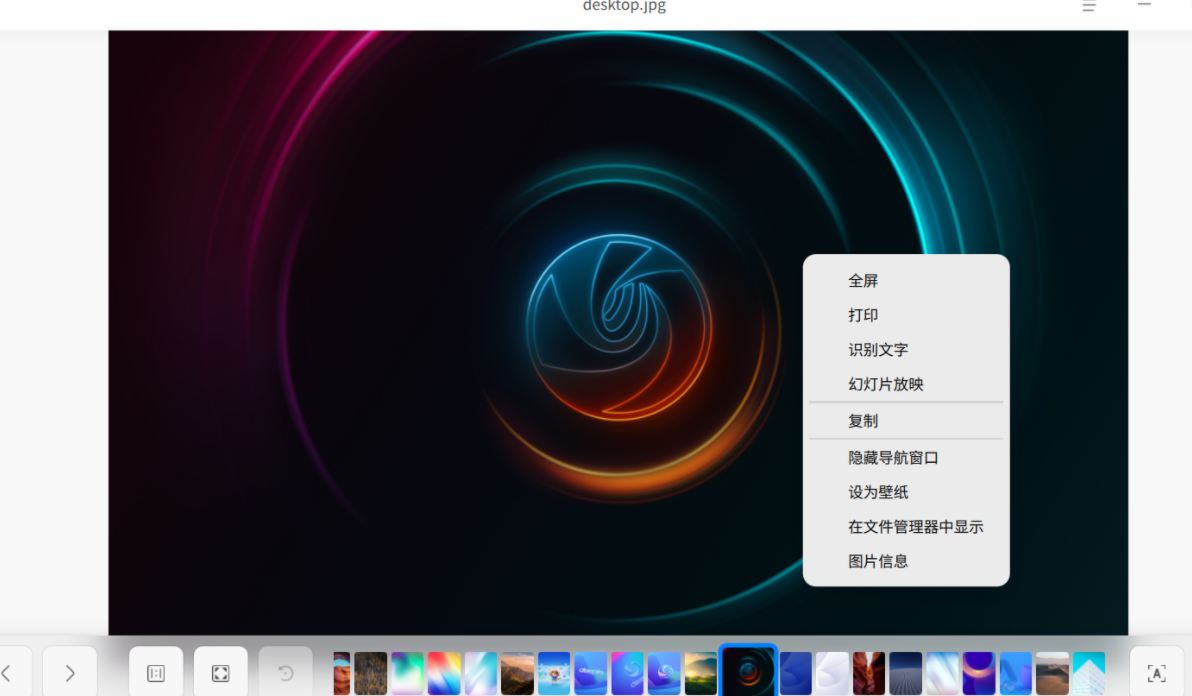Open the main menu hamburger icon
The height and width of the screenshot is (696, 1192).
[x=1089, y=6]
